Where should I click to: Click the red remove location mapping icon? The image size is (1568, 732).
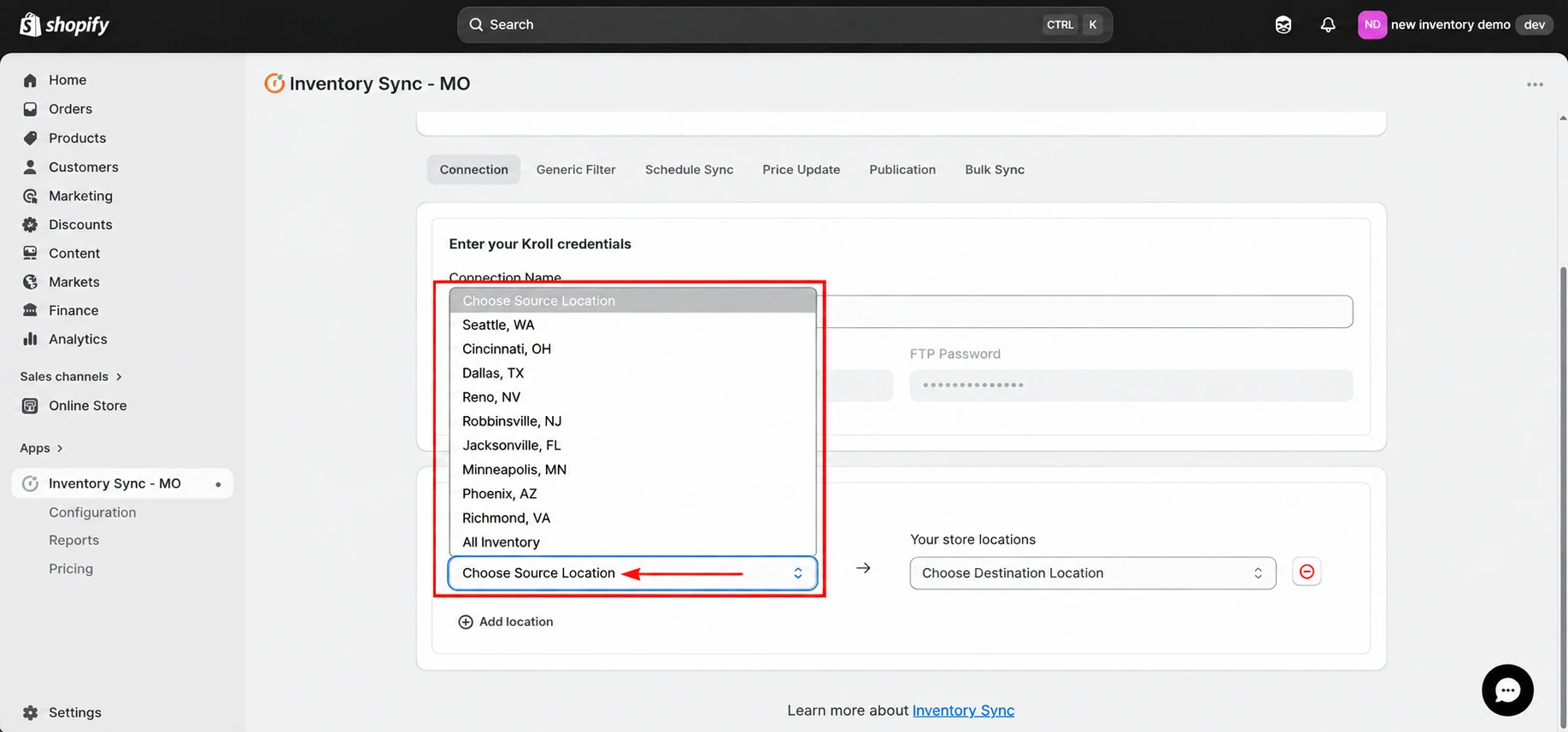point(1307,571)
